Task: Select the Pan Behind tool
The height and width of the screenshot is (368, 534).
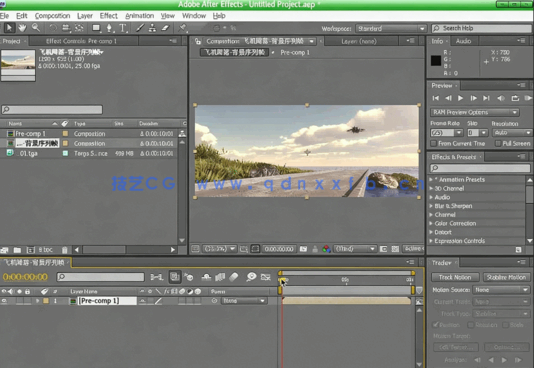Action: pyautogui.click(x=79, y=28)
